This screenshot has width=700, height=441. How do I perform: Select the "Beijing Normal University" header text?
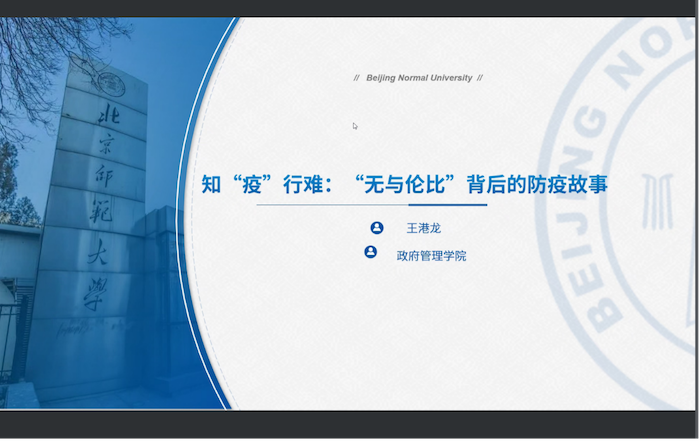pyautogui.click(x=419, y=78)
